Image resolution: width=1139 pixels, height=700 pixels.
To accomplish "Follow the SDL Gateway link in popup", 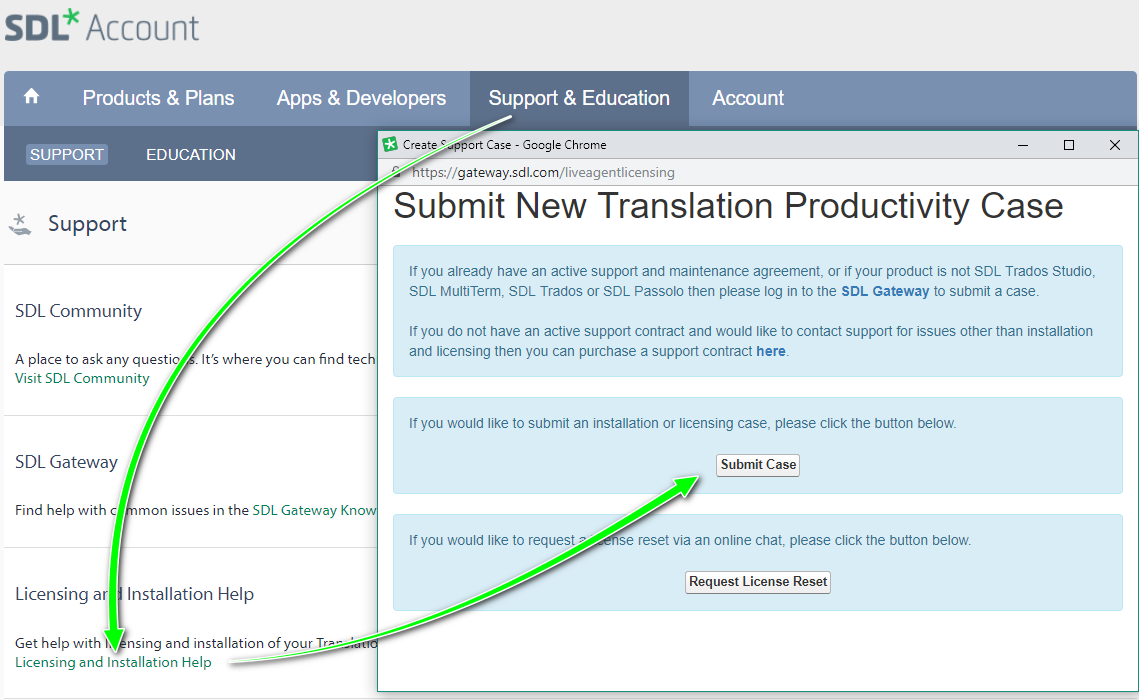I will click(885, 291).
